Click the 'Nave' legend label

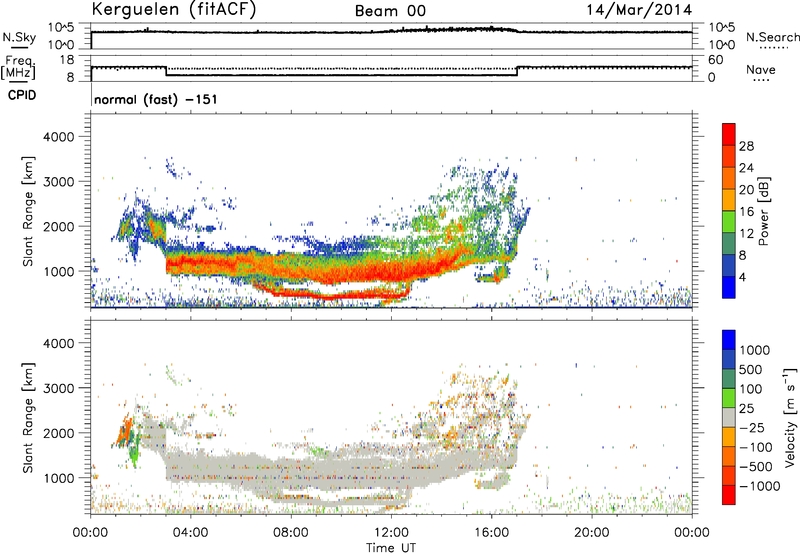coord(760,69)
